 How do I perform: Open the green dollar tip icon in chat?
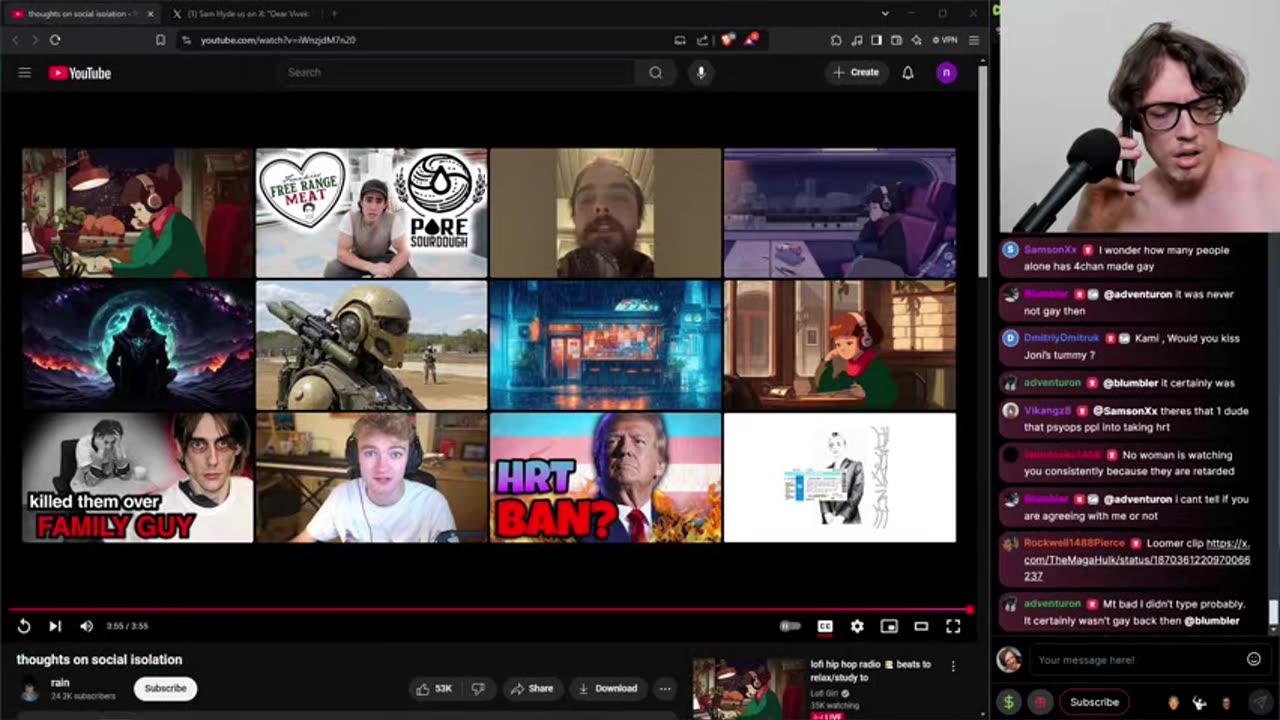tap(1008, 702)
